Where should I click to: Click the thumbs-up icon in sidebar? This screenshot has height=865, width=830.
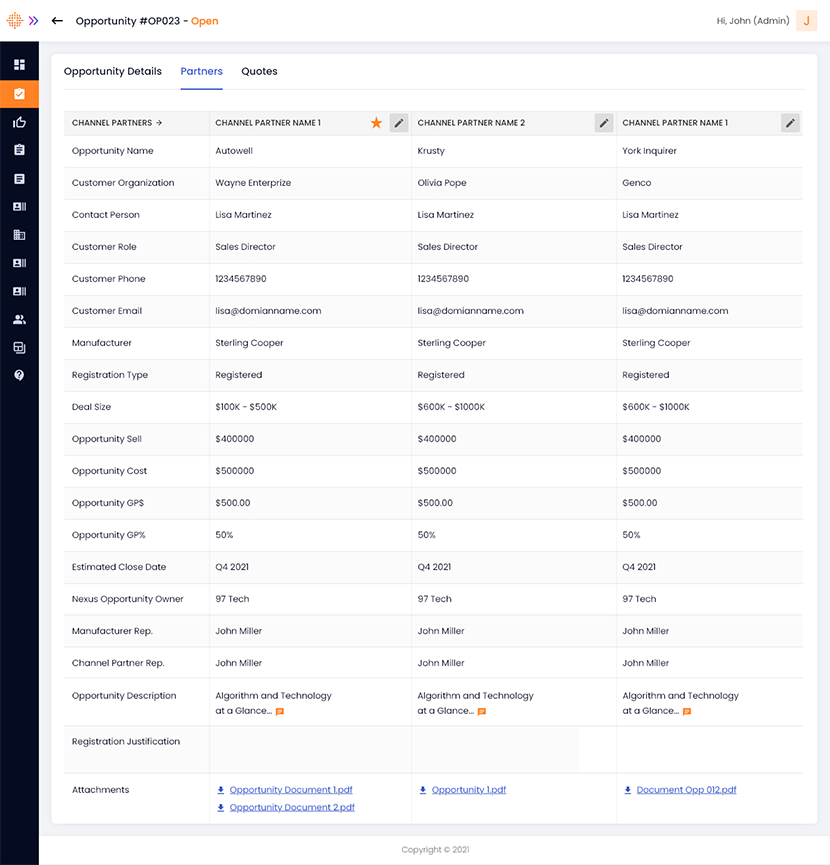[x=19, y=122]
